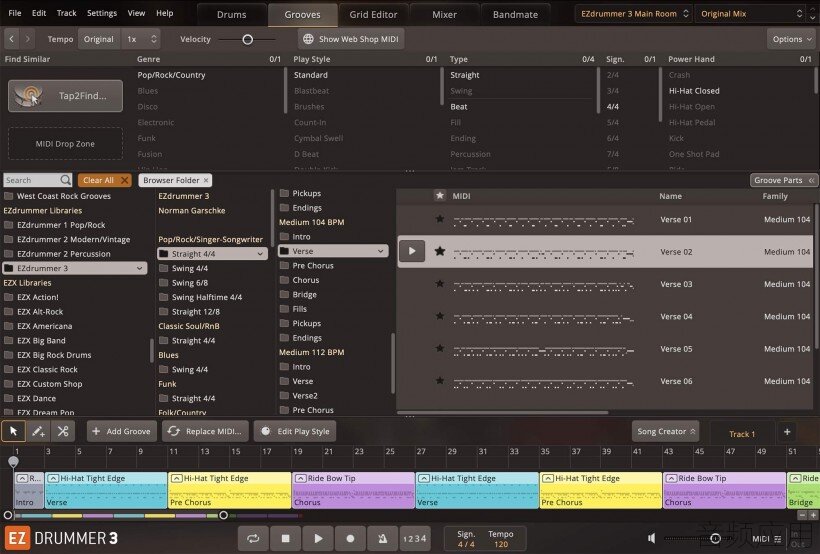Viewport: 820px width, 554px height.
Task: Go back with the left arrow
Action: pos(12,39)
